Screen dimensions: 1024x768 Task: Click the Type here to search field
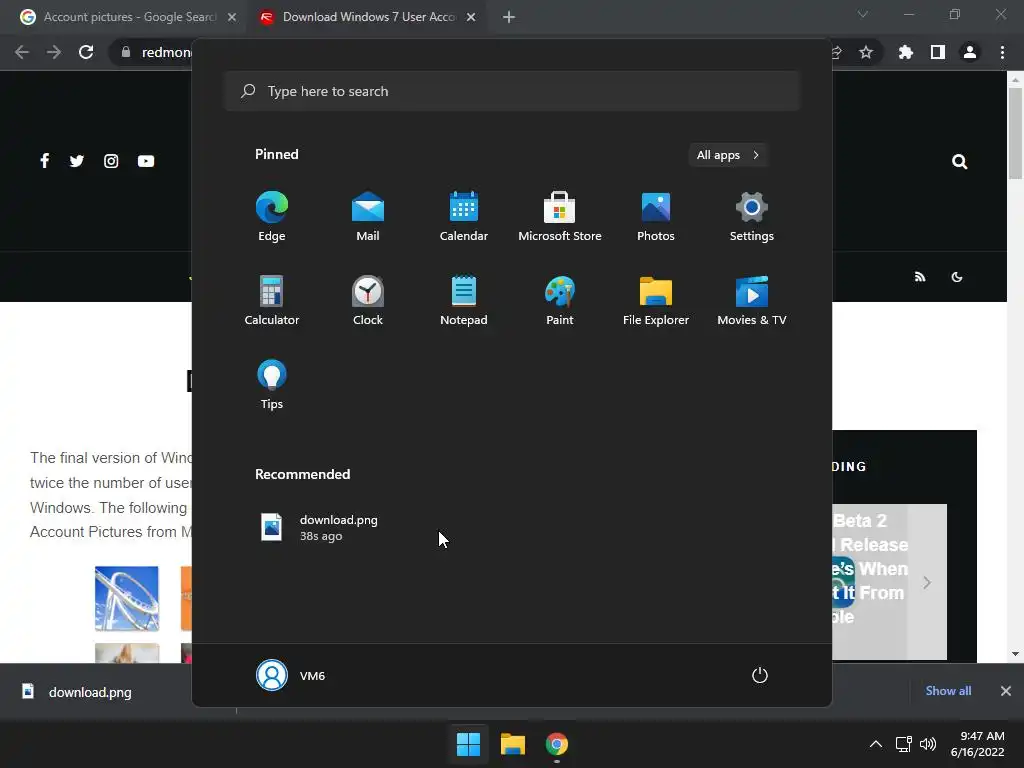tap(512, 91)
